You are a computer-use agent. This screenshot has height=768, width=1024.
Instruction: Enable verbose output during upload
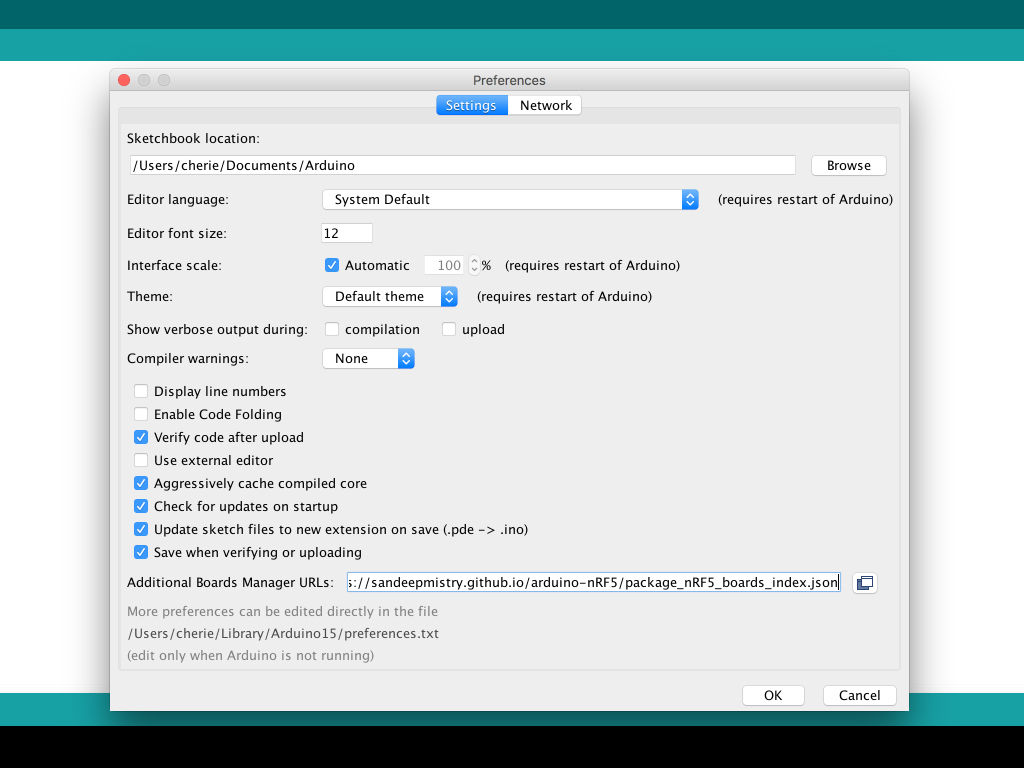tap(449, 329)
